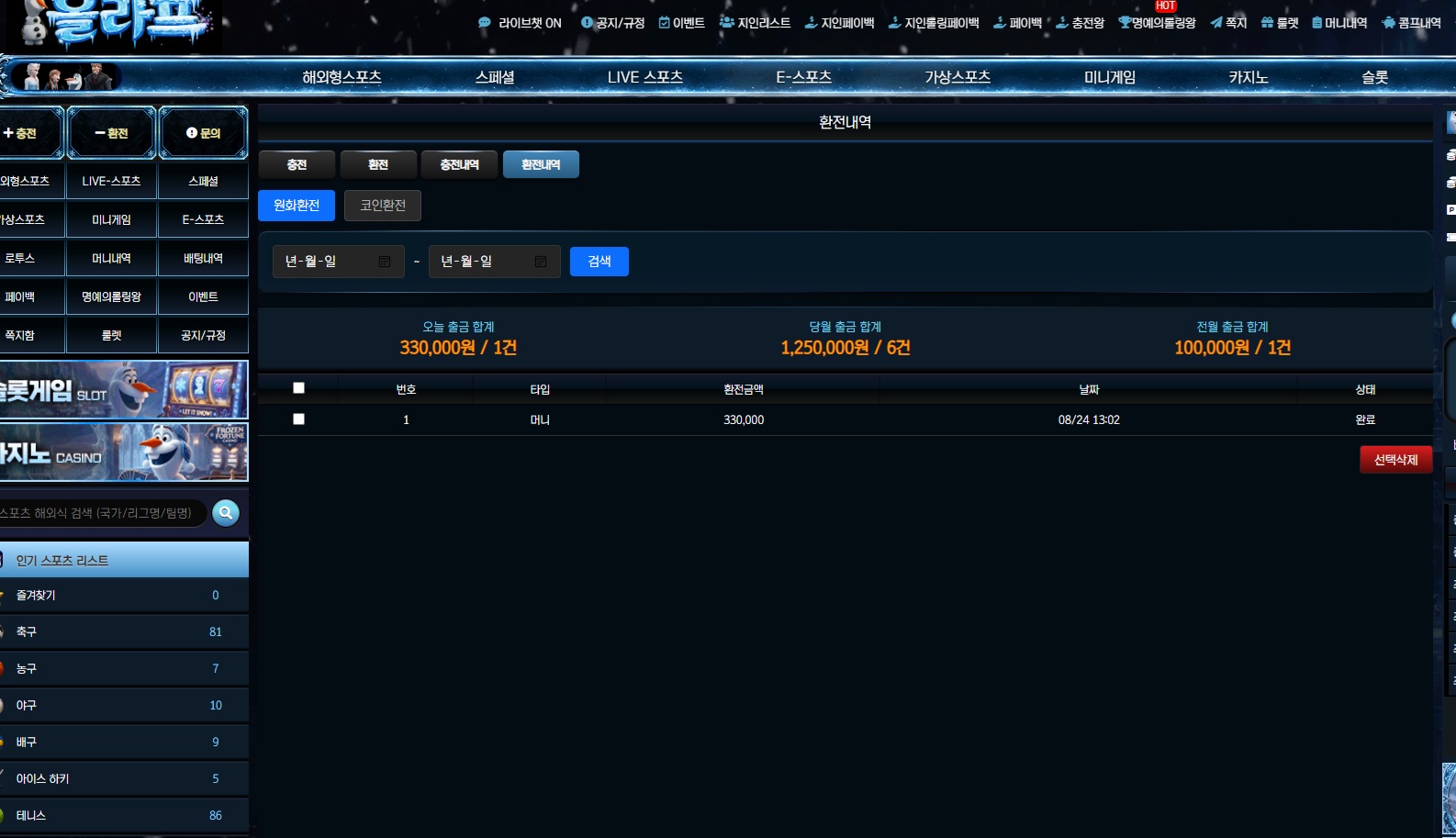Image resolution: width=1456 pixels, height=838 pixels.
Task: Open end-date calendar picker icon
Action: pos(541,262)
